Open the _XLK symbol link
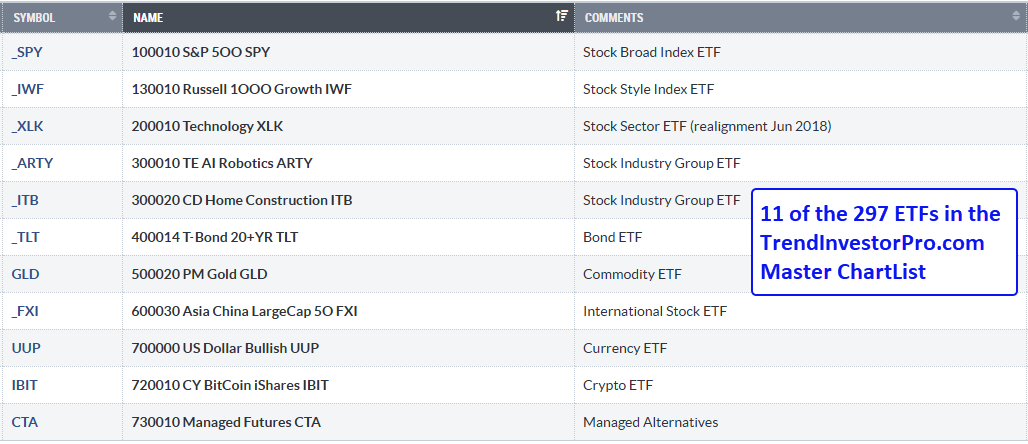This screenshot has height=444, width=1028. coord(28,126)
